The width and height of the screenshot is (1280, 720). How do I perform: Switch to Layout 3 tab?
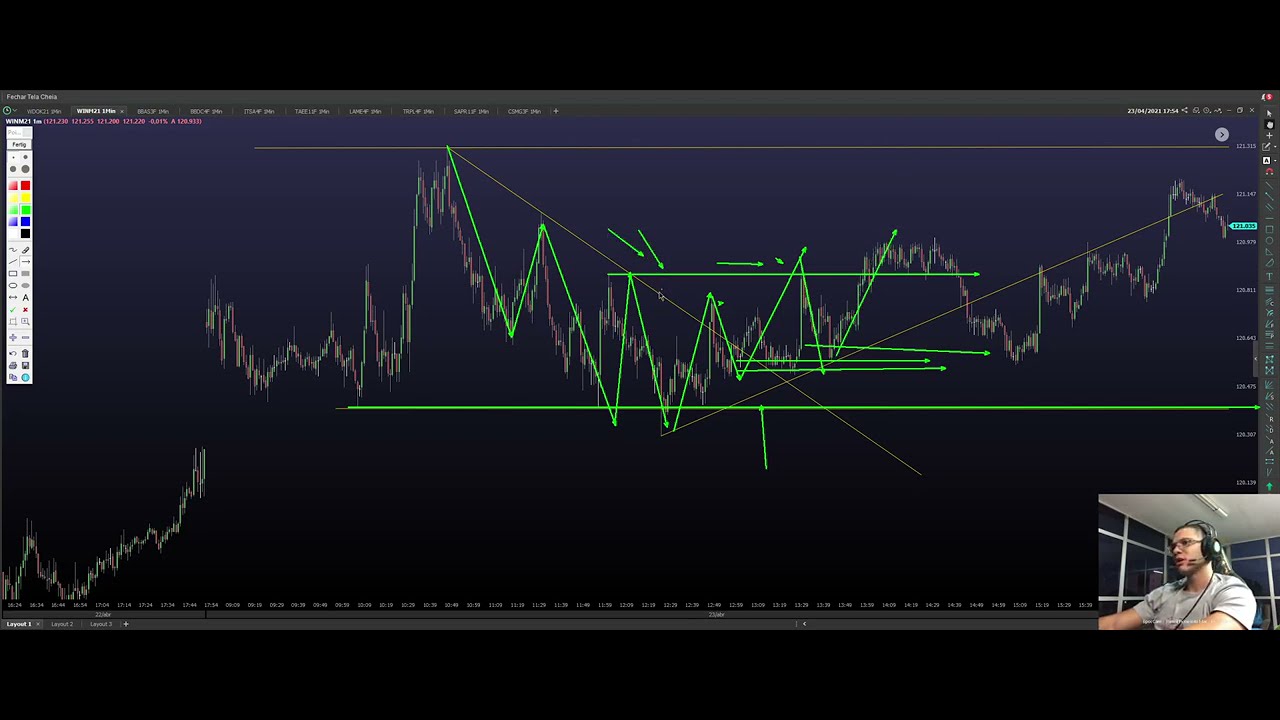click(x=100, y=624)
